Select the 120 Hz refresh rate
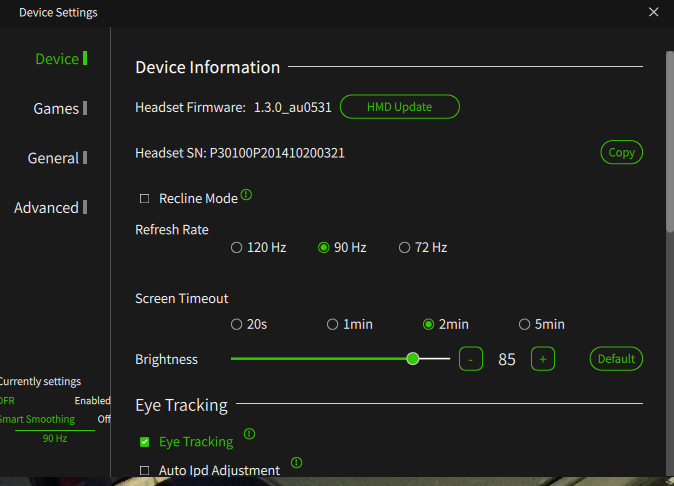This screenshot has width=674, height=486. tap(236, 248)
